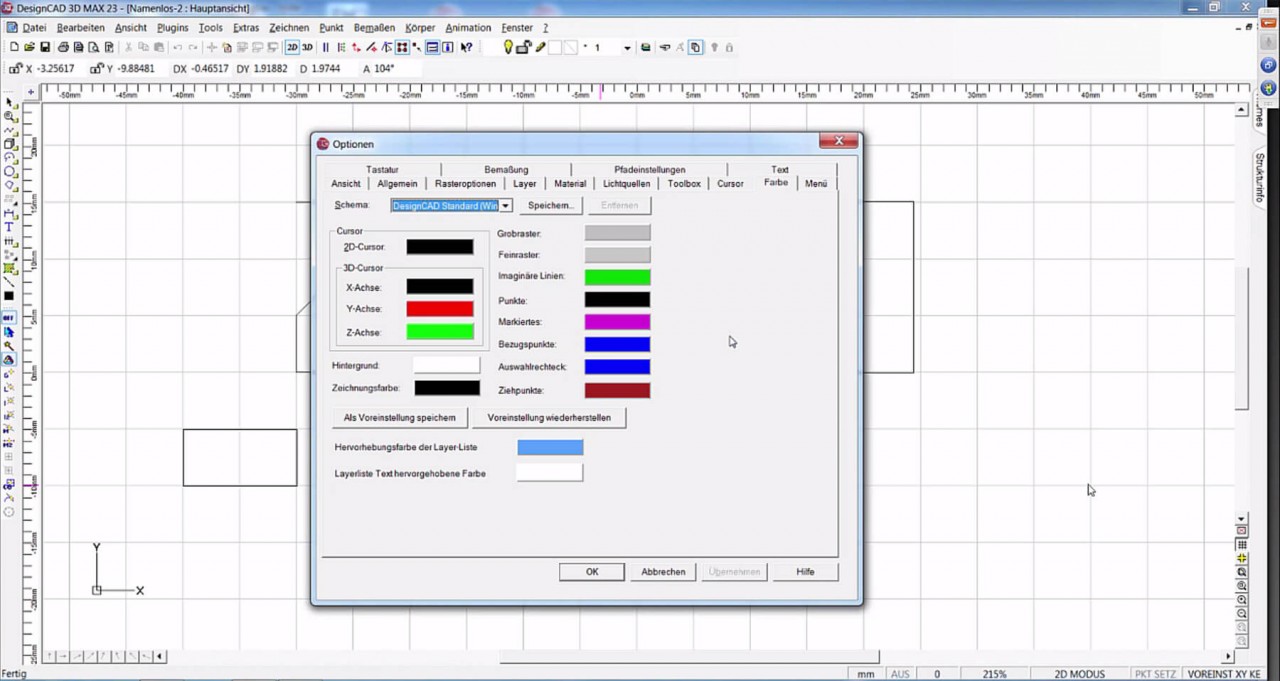1280x681 pixels.
Task: Open the line width dropdown in the toolbar
Action: point(628,47)
